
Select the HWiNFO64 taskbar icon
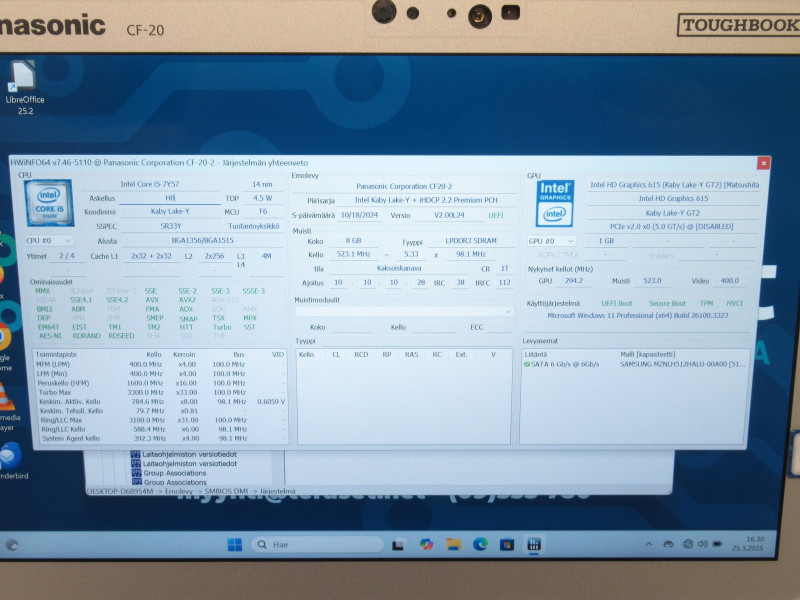534,544
